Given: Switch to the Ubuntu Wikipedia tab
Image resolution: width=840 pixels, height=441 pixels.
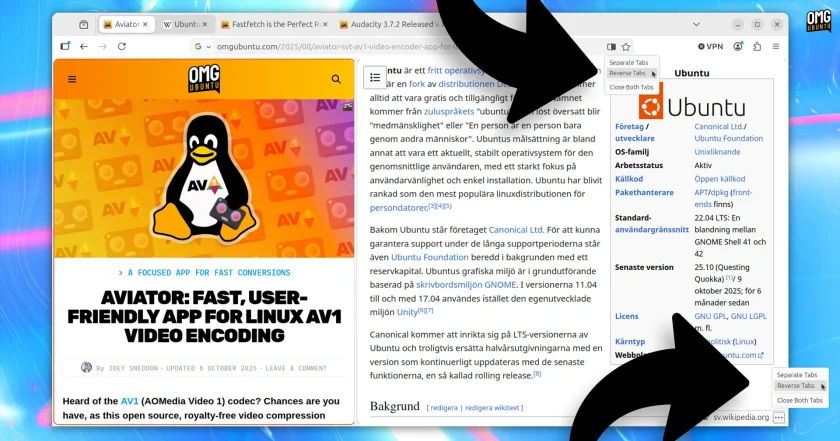Looking at the screenshot, I should coord(185,25).
